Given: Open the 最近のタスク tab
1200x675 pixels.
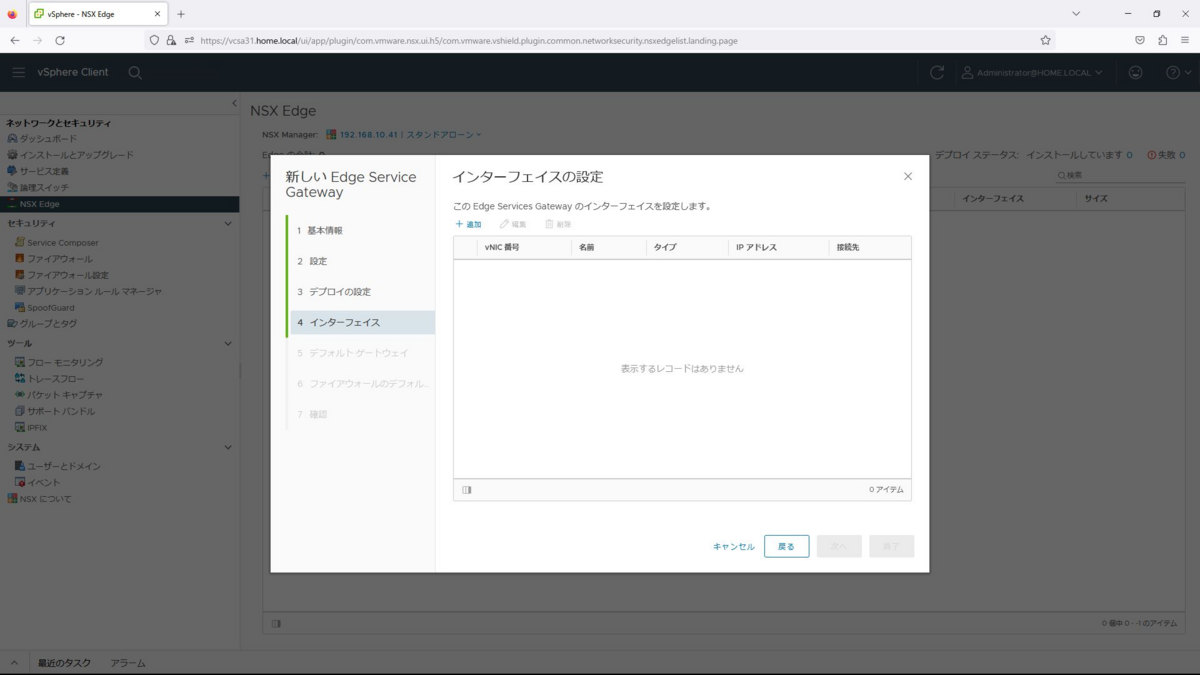Looking at the screenshot, I should [x=64, y=663].
